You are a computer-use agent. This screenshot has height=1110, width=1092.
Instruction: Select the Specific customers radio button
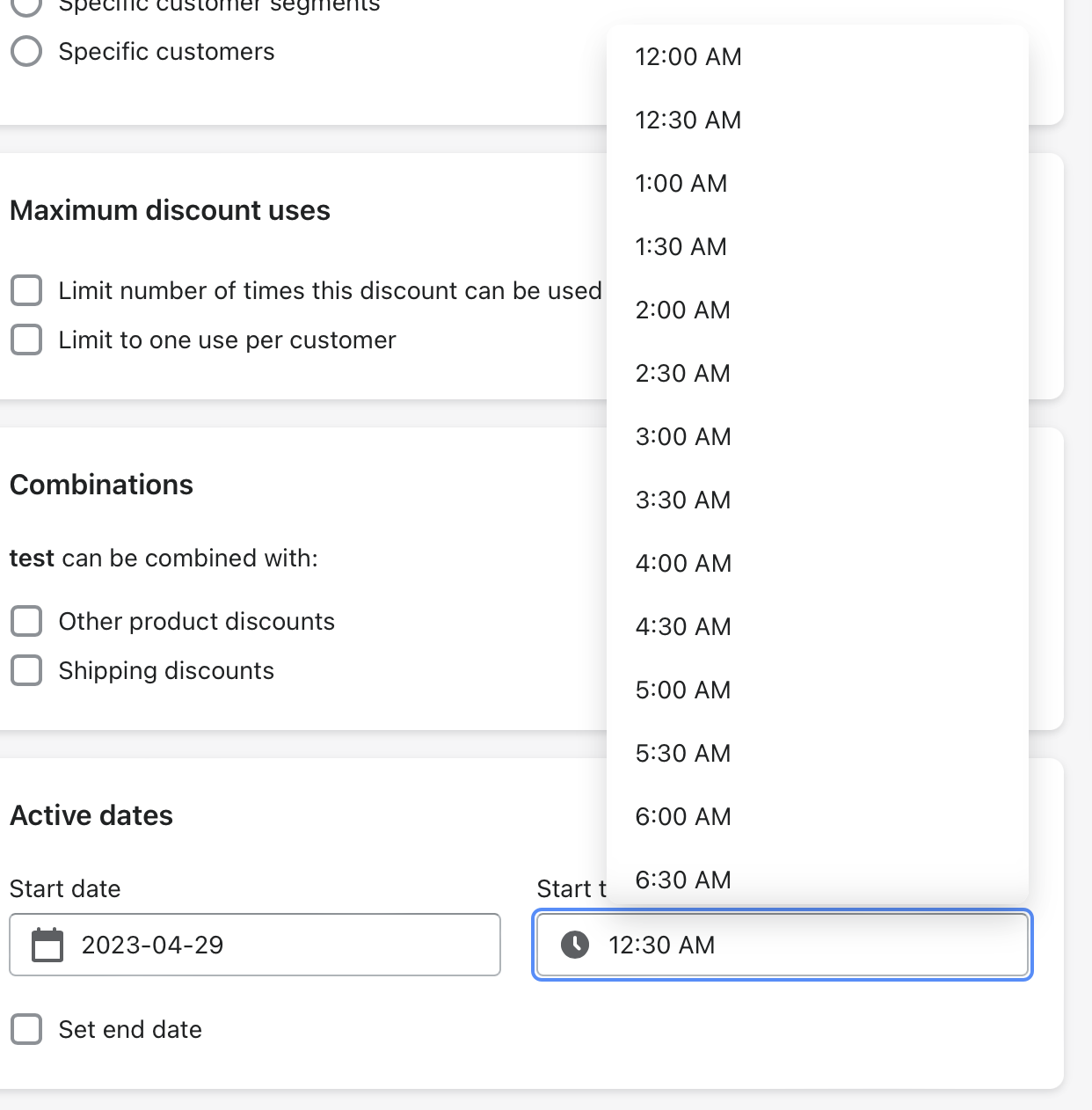[x=26, y=51]
